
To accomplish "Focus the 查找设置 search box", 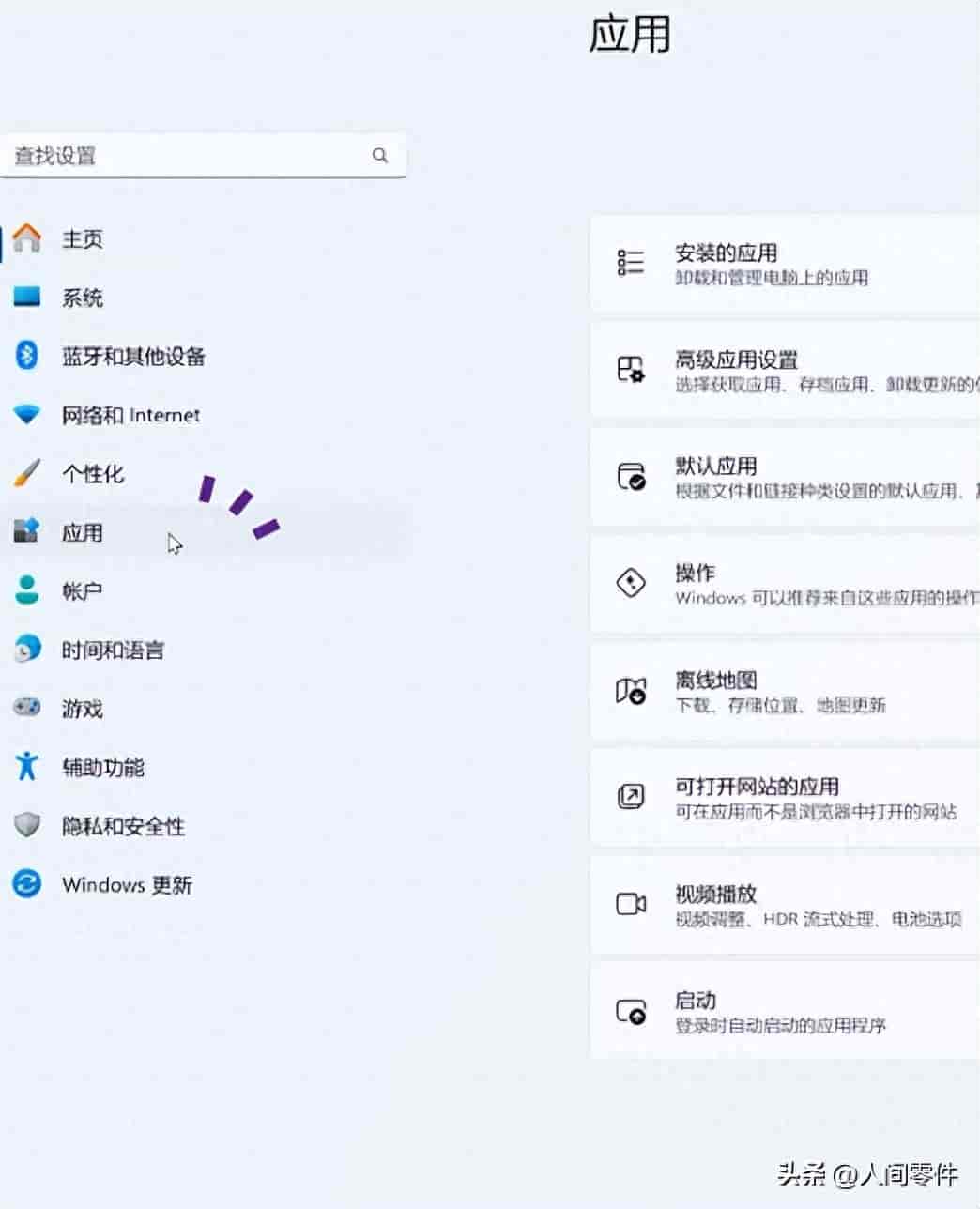I will (x=204, y=155).
